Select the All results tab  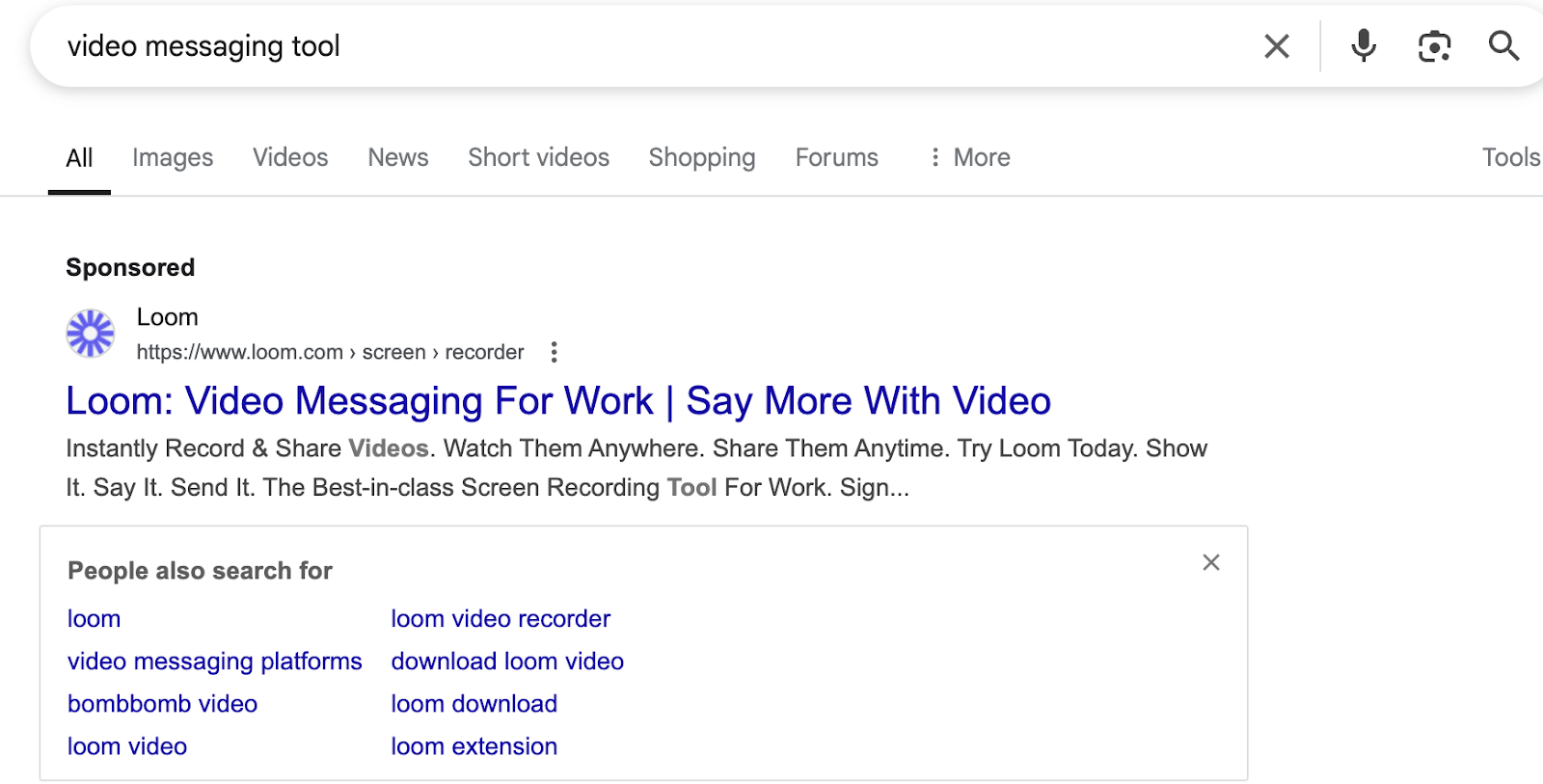click(x=79, y=158)
